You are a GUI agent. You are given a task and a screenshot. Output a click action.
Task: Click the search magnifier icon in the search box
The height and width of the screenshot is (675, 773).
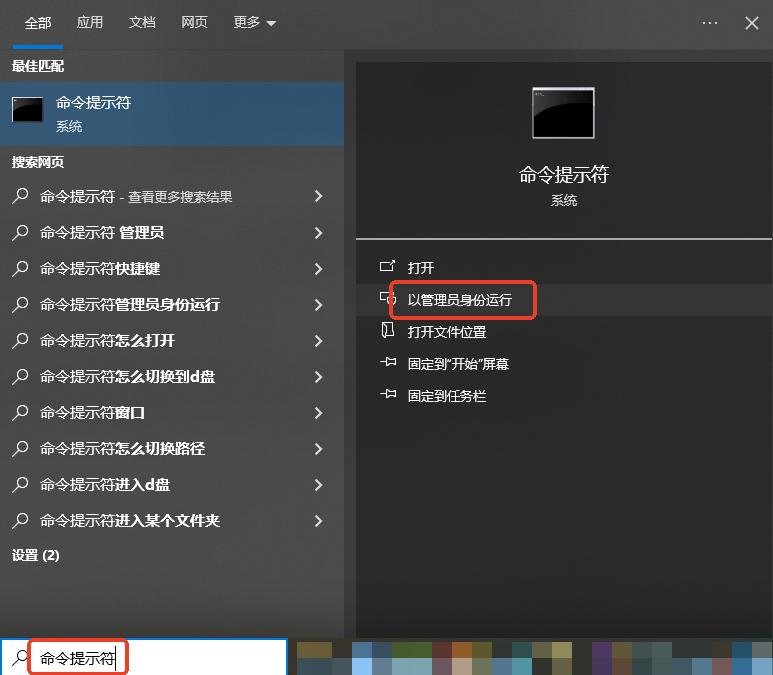(x=19, y=657)
